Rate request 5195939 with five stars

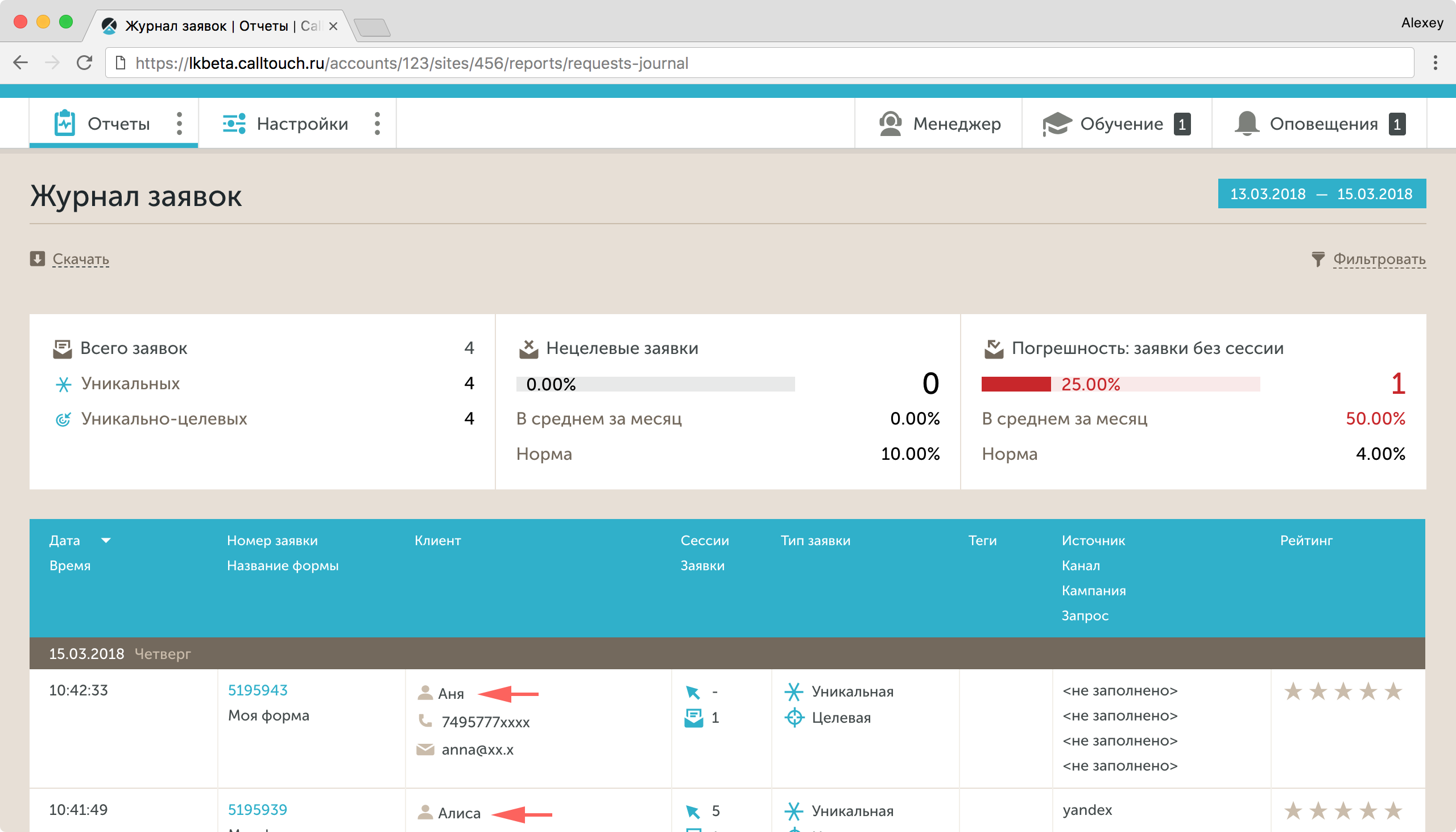(x=1393, y=811)
